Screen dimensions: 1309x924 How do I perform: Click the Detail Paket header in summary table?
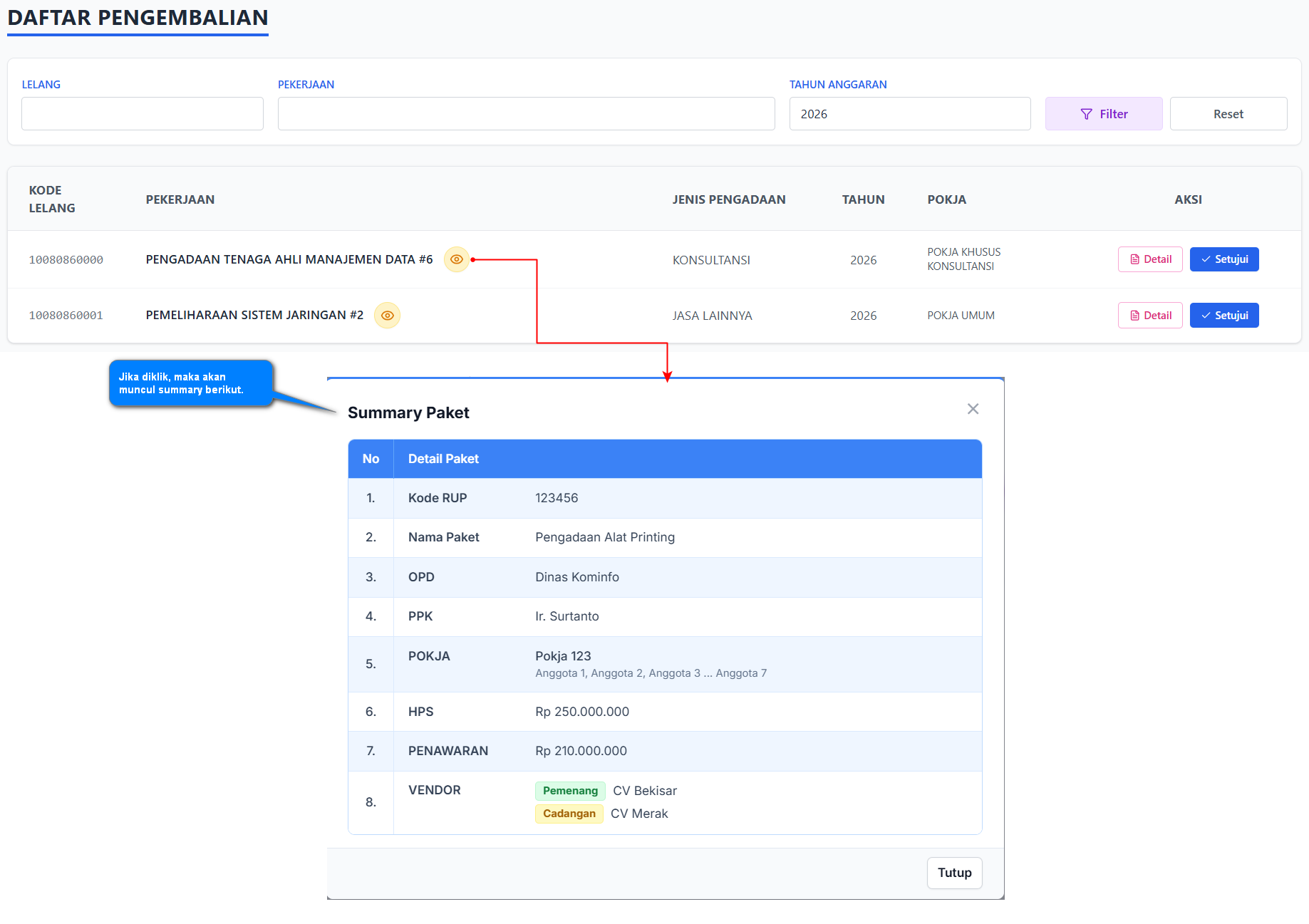443,459
